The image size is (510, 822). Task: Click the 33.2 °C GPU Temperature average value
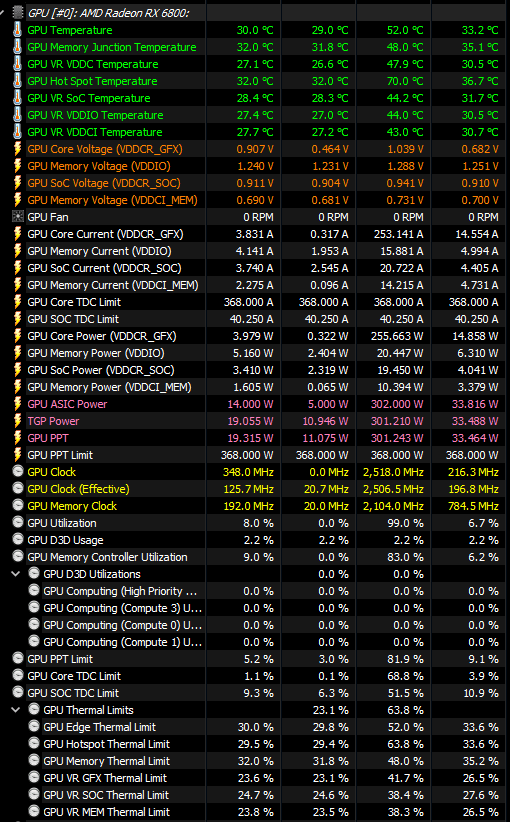[480, 30]
